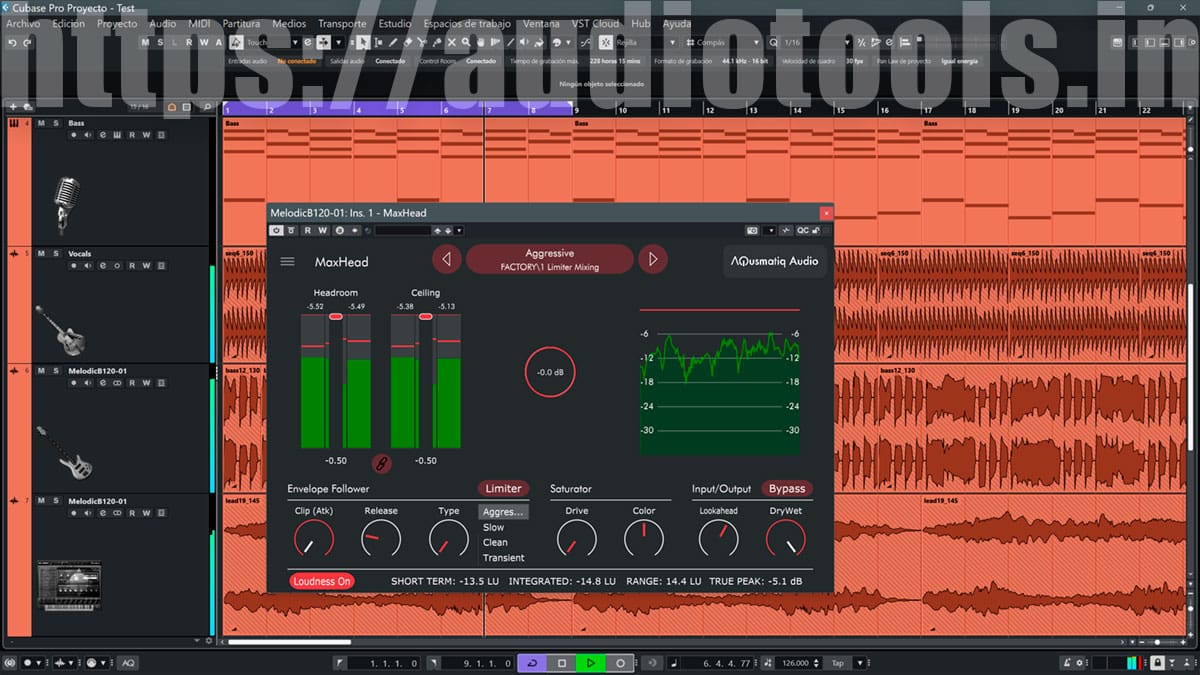Solo the Vocals track
The width and height of the screenshot is (1200, 675).
[x=55, y=254]
